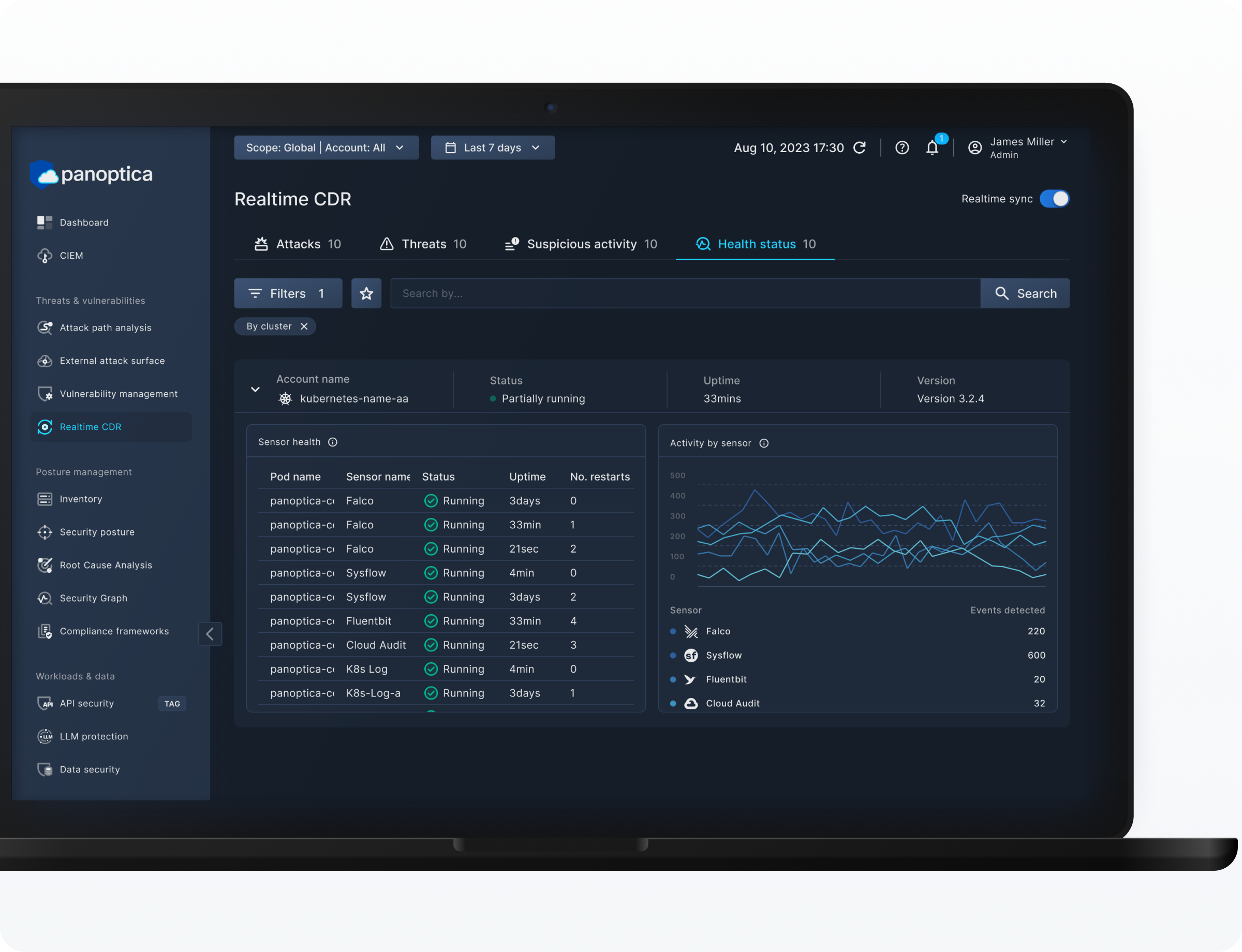1242x952 pixels.
Task: Open the Last 7 days date dropdown
Action: tap(493, 148)
